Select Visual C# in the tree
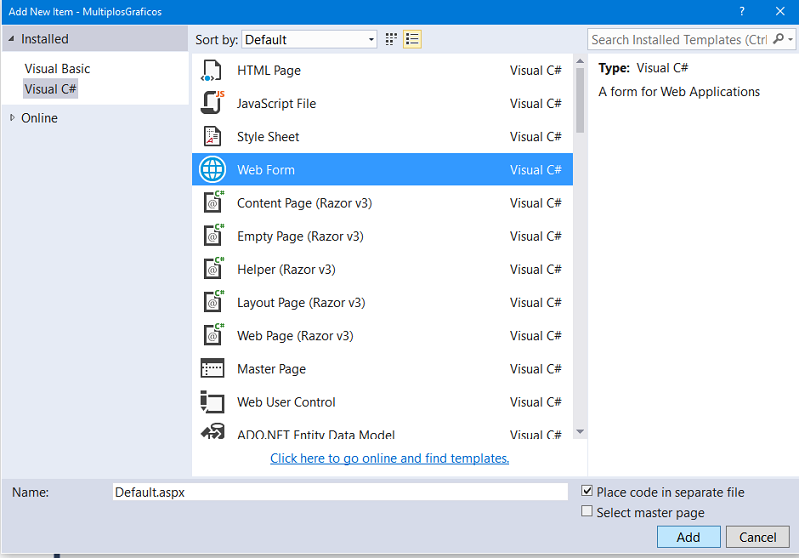This screenshot has height=558, width=799. coord(50,89)
